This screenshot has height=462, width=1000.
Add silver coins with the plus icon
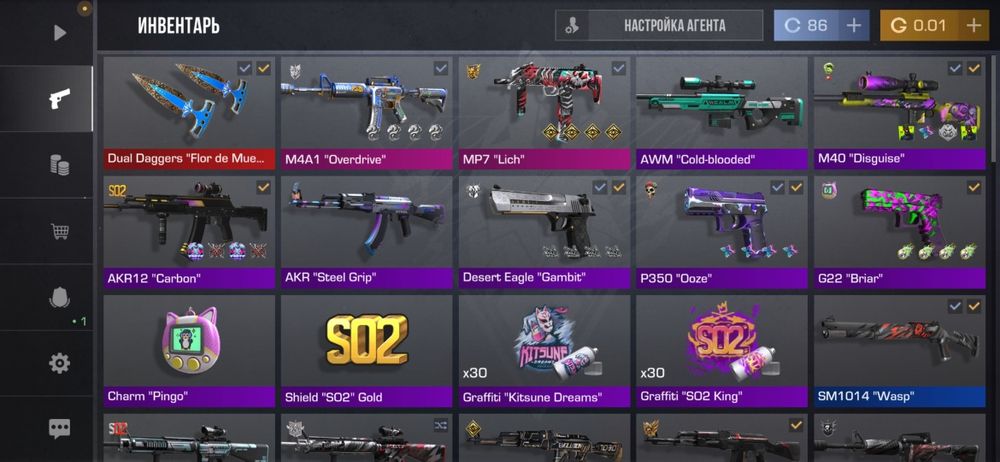853,26
